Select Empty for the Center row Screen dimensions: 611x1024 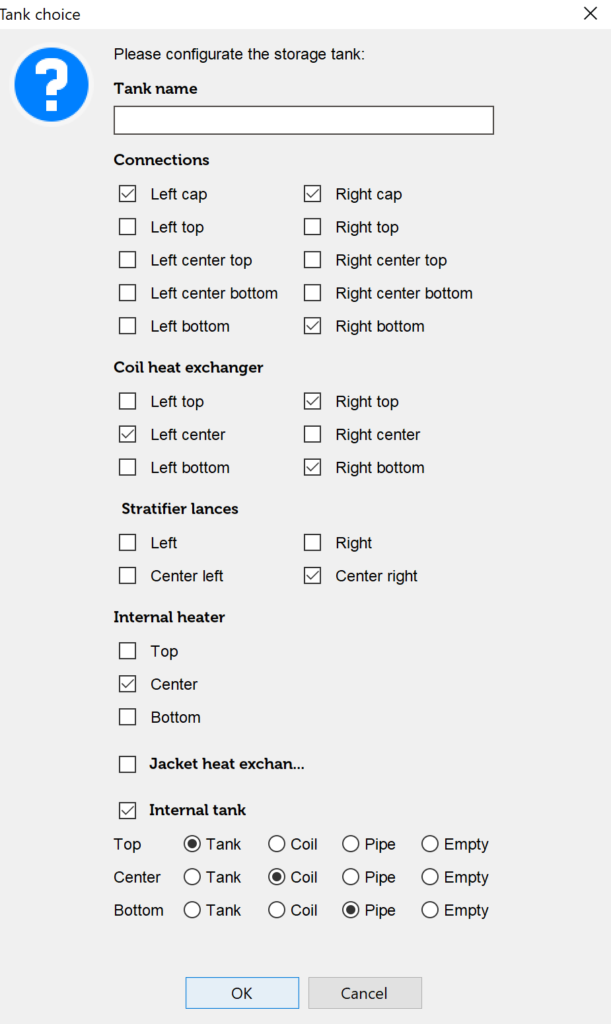click(430, 877)
